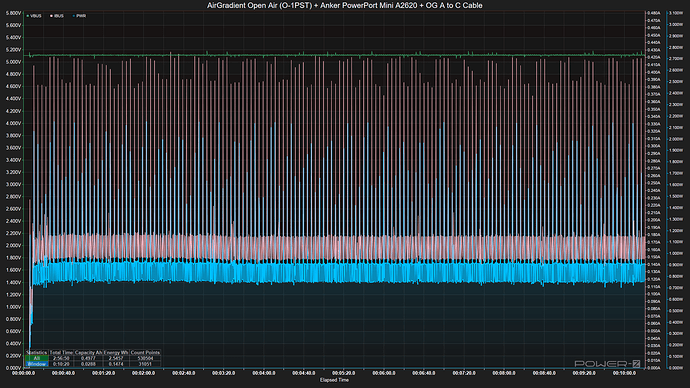Click the blue PWR legend marker

(x=73, y=16)
